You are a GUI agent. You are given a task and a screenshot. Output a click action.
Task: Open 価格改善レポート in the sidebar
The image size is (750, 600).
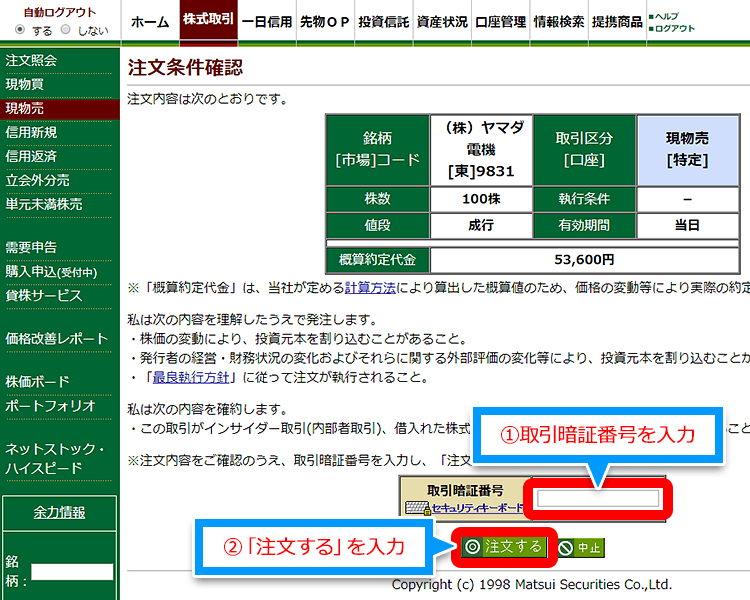pos(57,339)
